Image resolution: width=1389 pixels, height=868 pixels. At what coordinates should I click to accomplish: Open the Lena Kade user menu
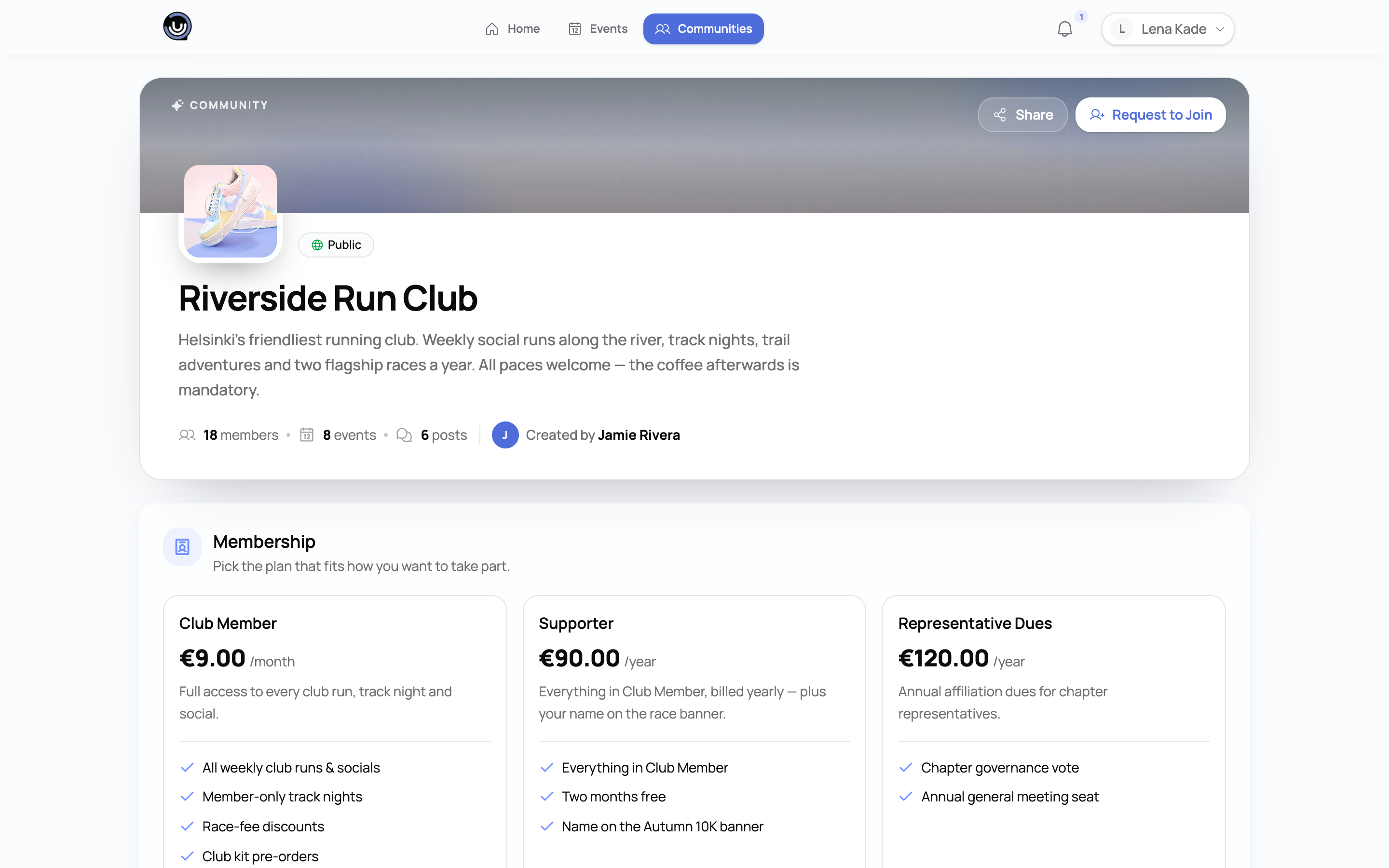[x=1168, y=29]
